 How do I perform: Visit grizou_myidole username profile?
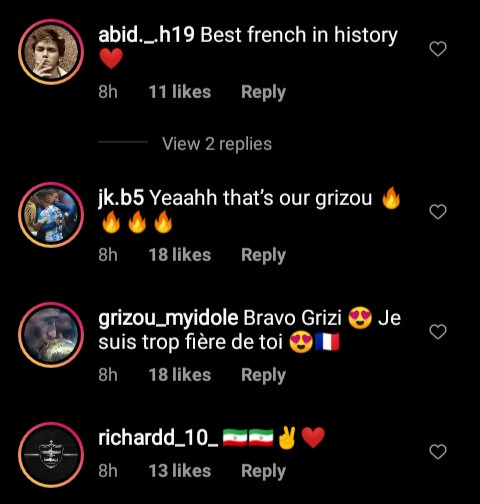click(168, 318)
